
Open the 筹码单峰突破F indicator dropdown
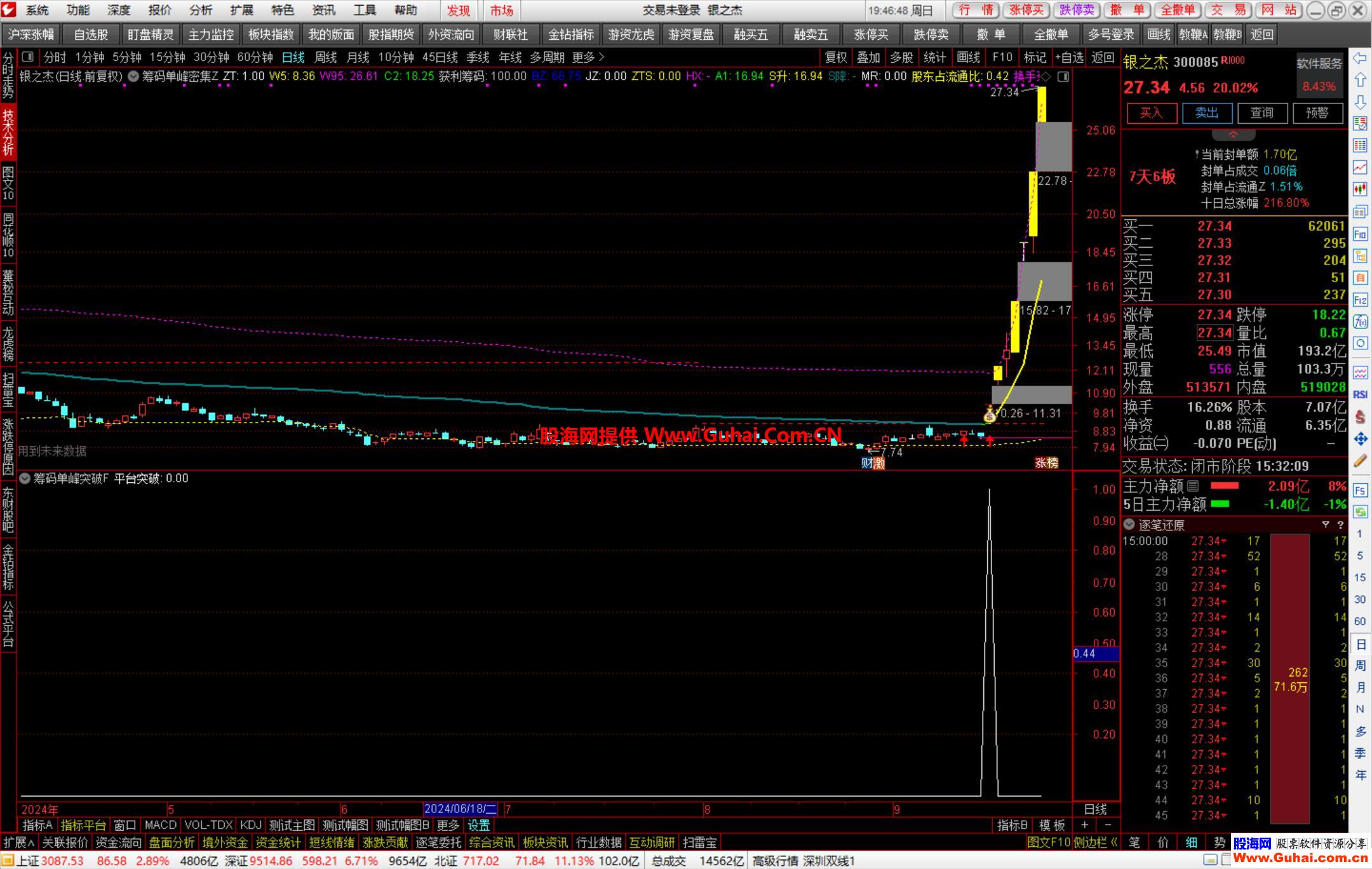point(25,478)
